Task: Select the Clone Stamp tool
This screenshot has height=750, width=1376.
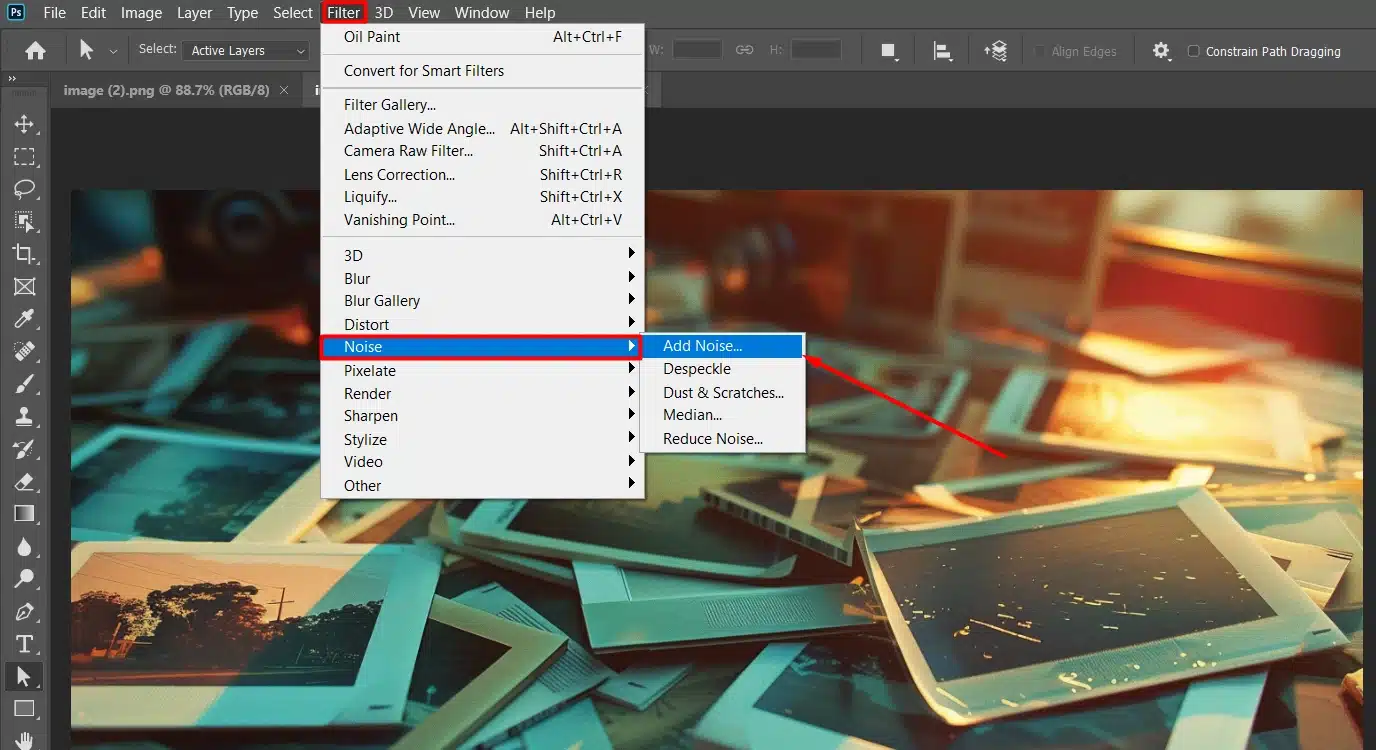Action: pos(24,416)
